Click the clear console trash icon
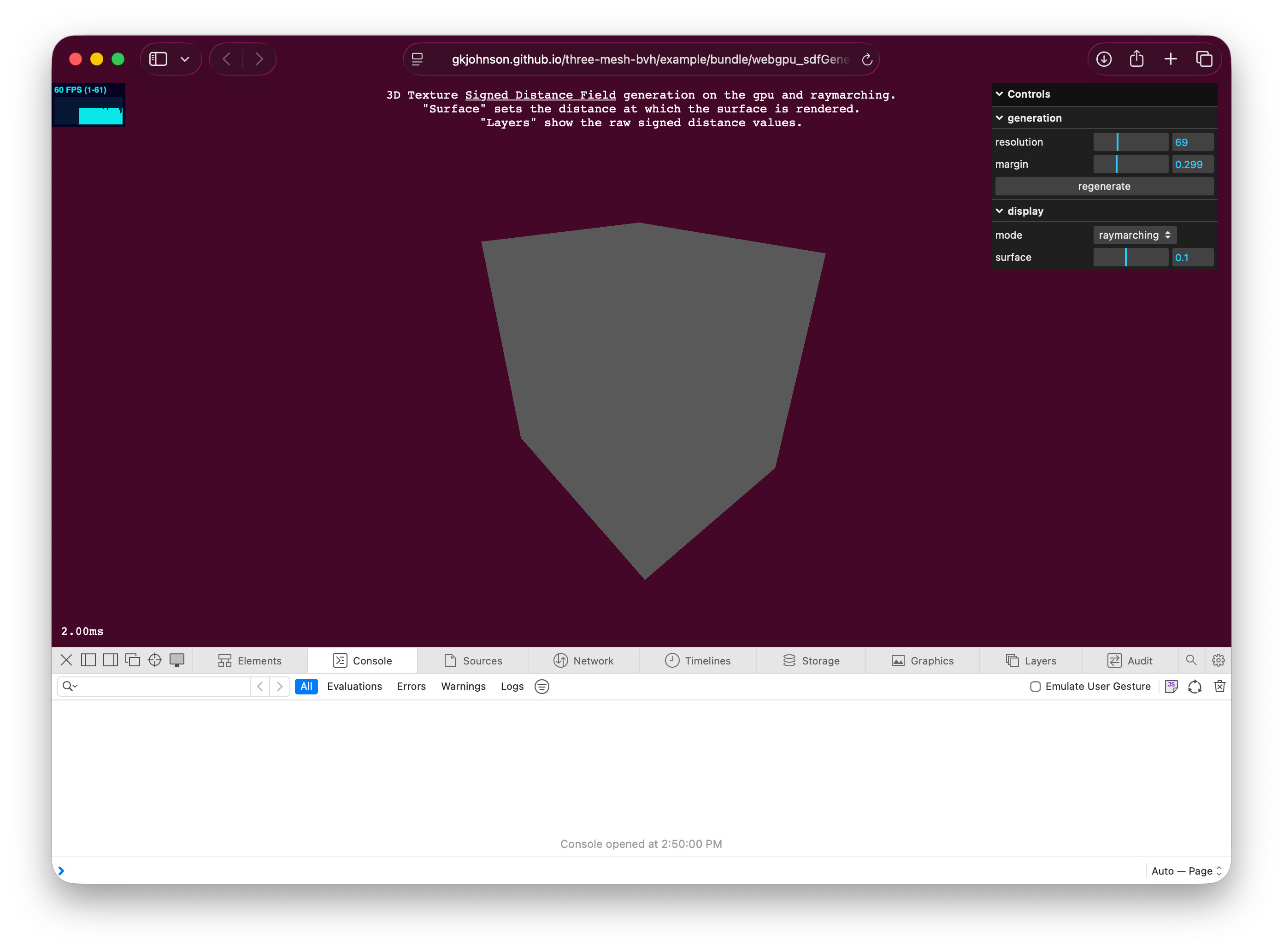The width and height of the screenshot is (1283, 952). 1219,686
